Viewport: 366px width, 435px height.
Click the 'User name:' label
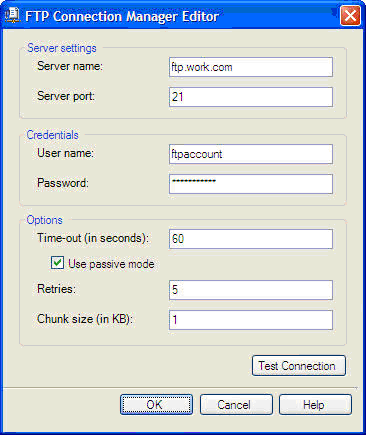pyautogui.click(x=66, y=153)
